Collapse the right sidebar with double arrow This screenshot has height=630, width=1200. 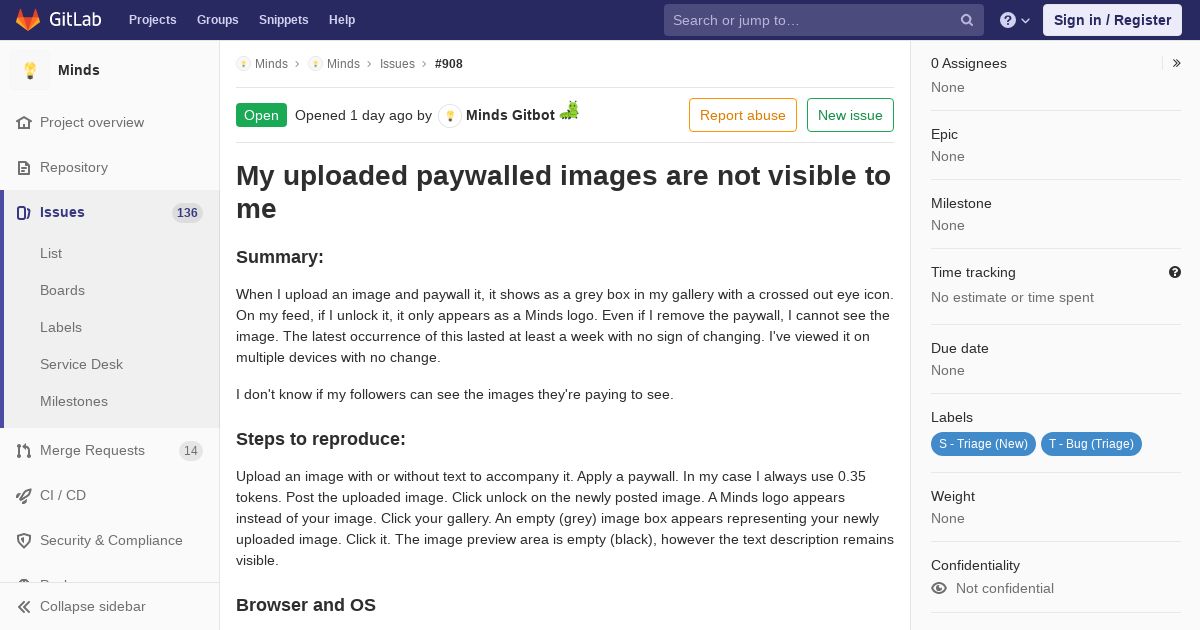[x=1176, y=63]
